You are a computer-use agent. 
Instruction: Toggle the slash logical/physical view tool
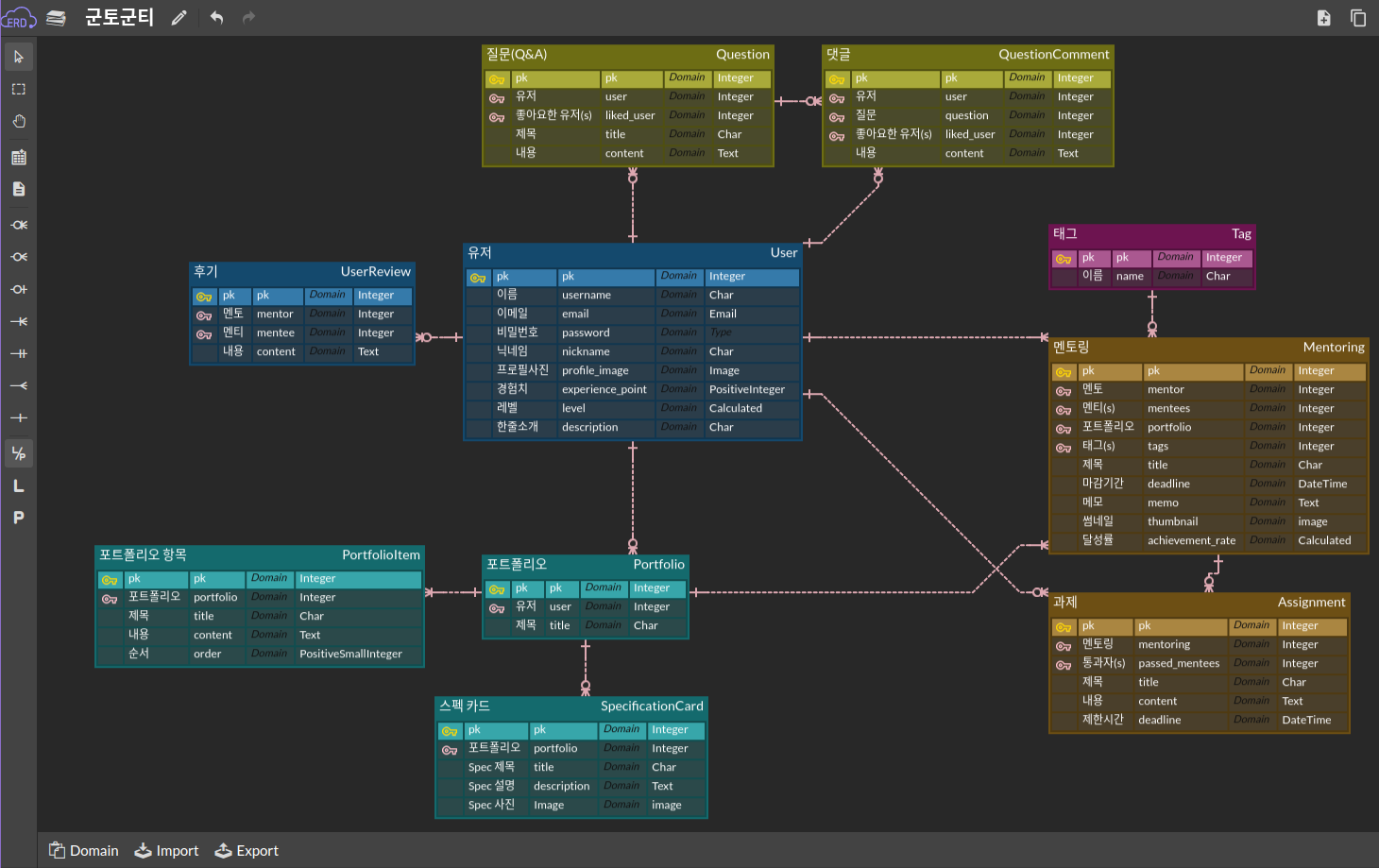click(x=19, y=453)
